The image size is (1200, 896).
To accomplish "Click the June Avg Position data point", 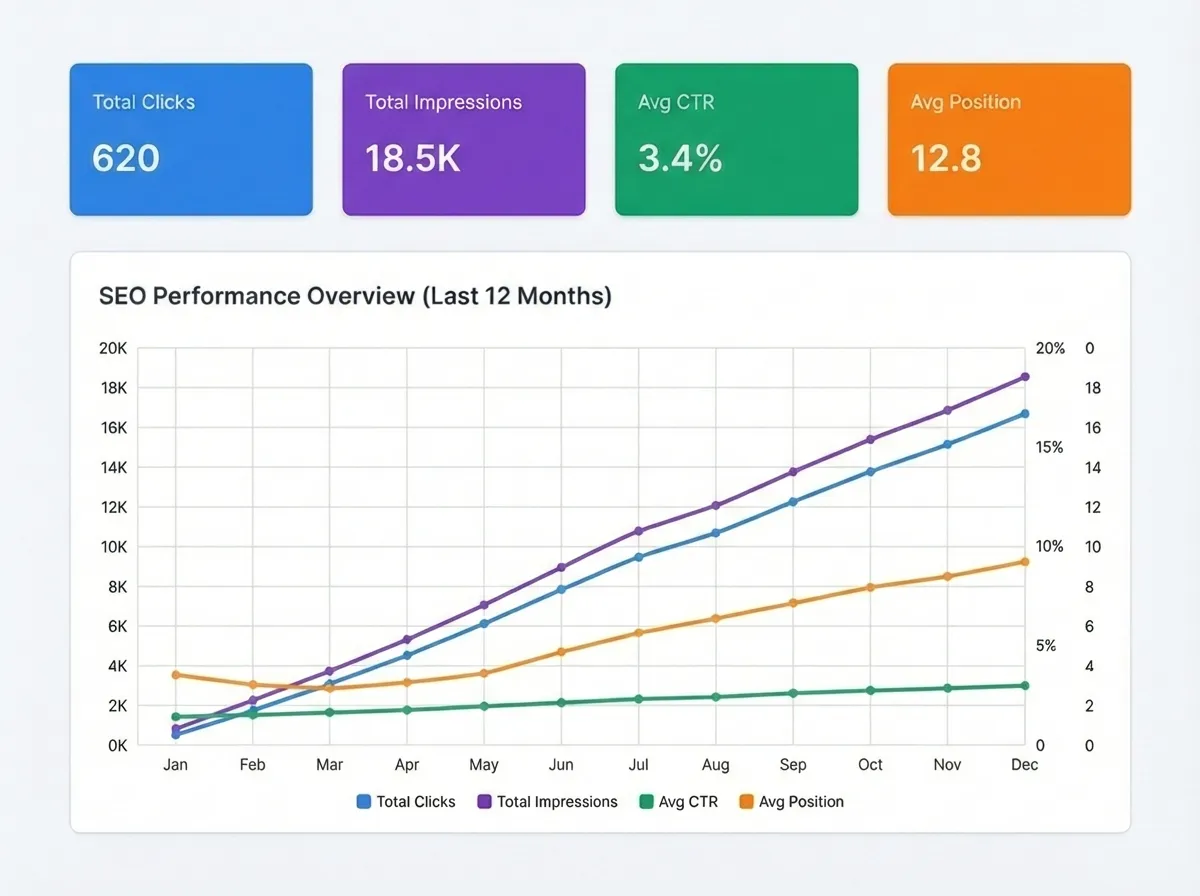I will pos(562,652).
